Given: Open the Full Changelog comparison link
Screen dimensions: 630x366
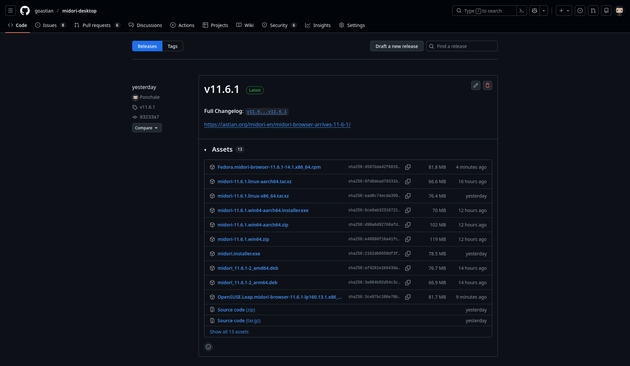Looking at the screenshot, I should tap(267, 111).
